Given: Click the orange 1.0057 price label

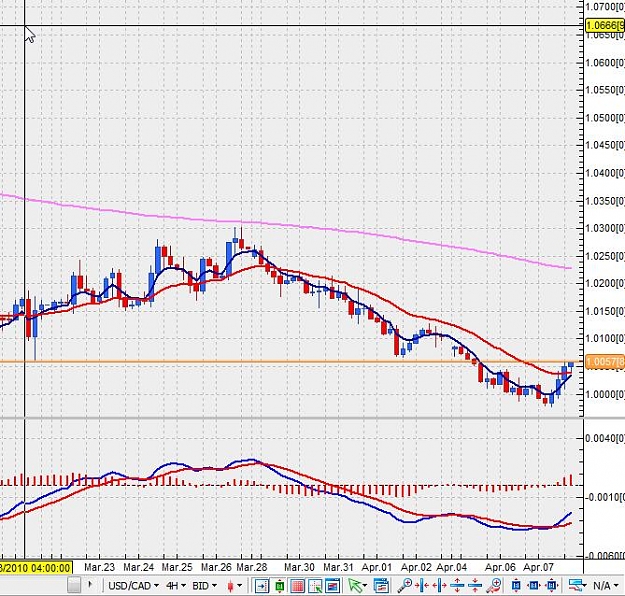Looking at the screenshot, I should pyautogui.click(x=605, y=362).
